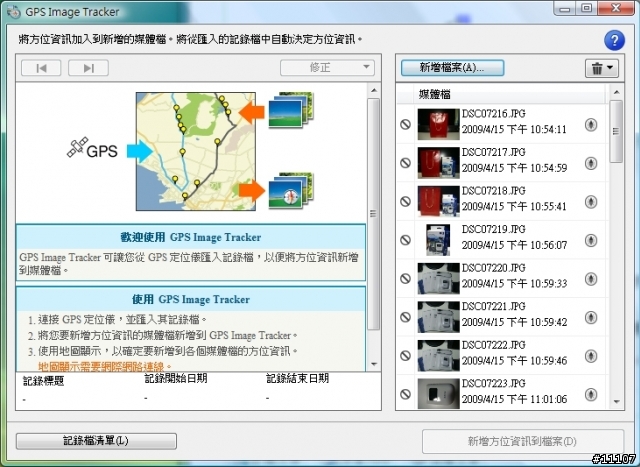640x467 pixels.
Task: Click the compass icon on DSC07221.JPG row
Action: pyautogui.click(x=591, y=317)
